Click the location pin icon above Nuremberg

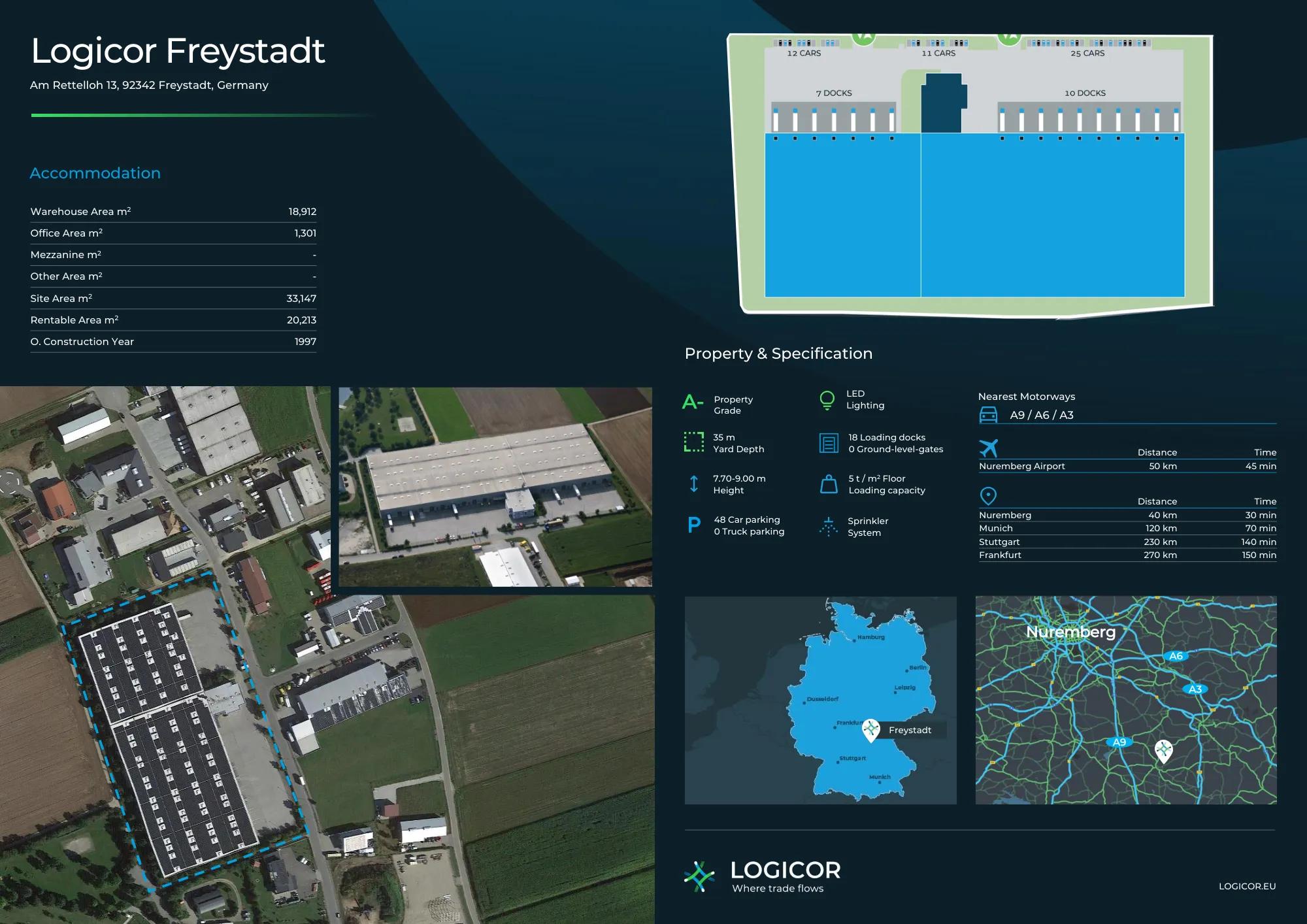coord(988,496)
